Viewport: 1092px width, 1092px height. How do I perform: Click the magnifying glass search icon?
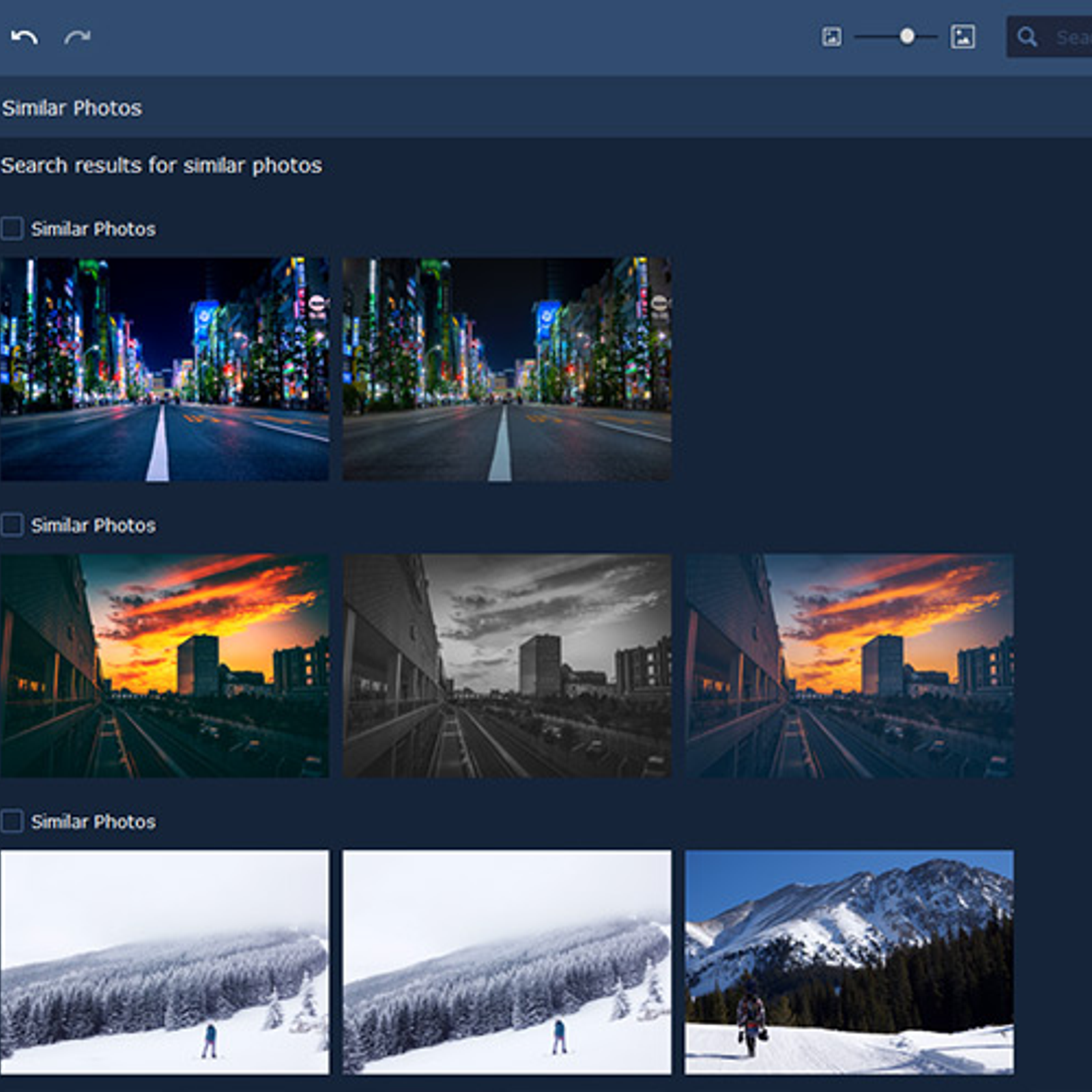coord(1027,37)
